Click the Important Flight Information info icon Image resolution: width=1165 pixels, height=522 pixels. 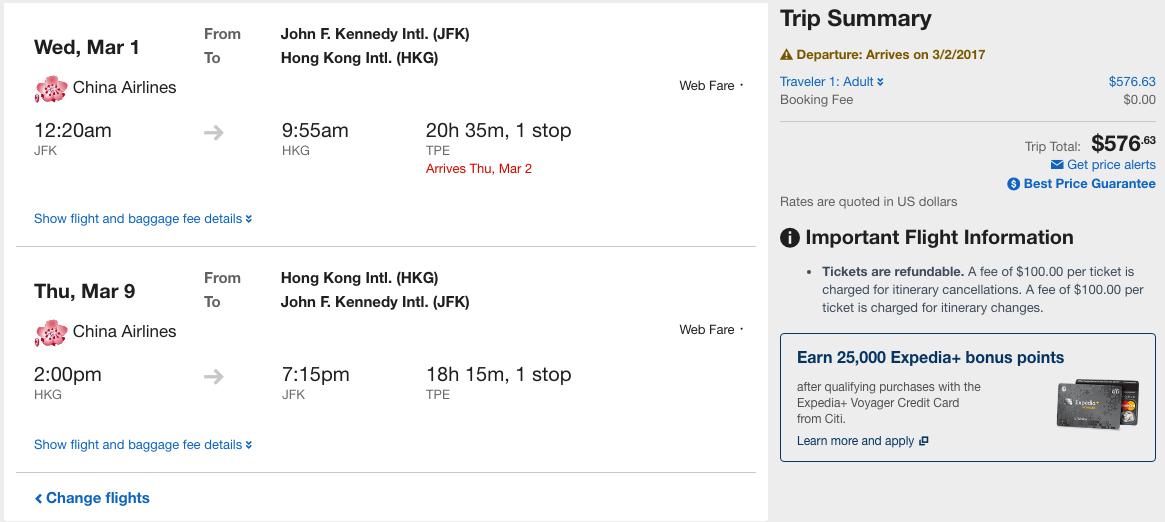tap(790, 238)
